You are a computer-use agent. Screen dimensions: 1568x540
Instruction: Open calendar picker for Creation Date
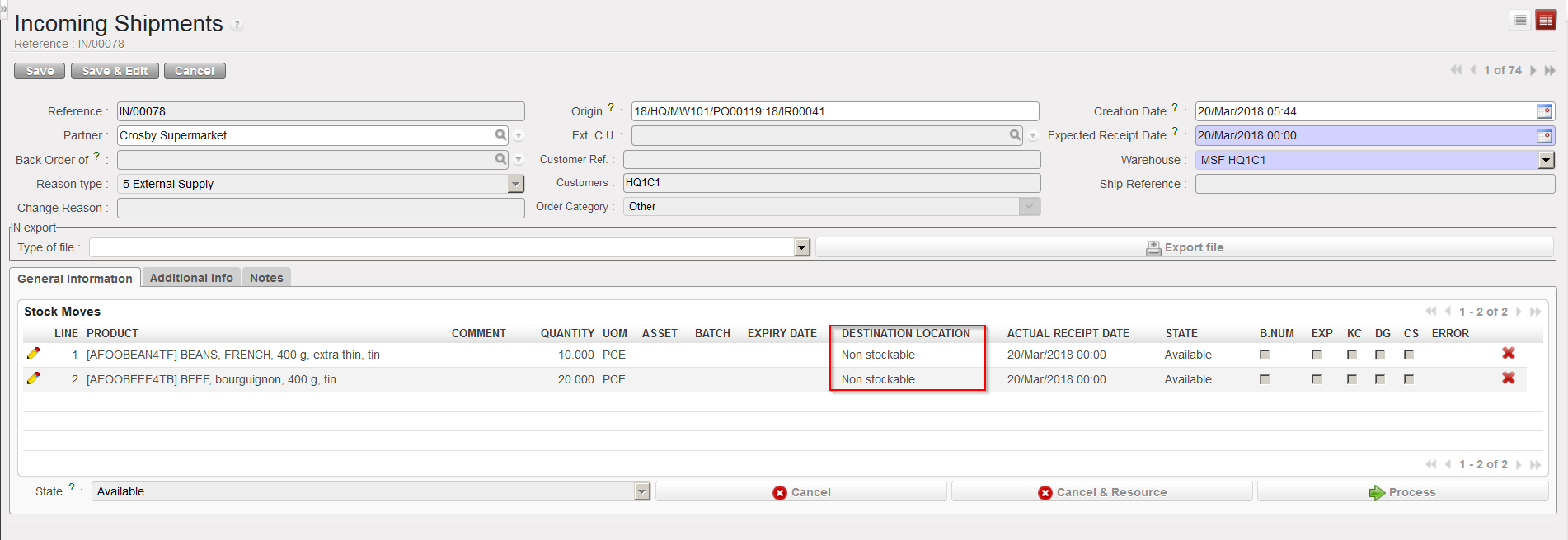(x=1544, y=111)
